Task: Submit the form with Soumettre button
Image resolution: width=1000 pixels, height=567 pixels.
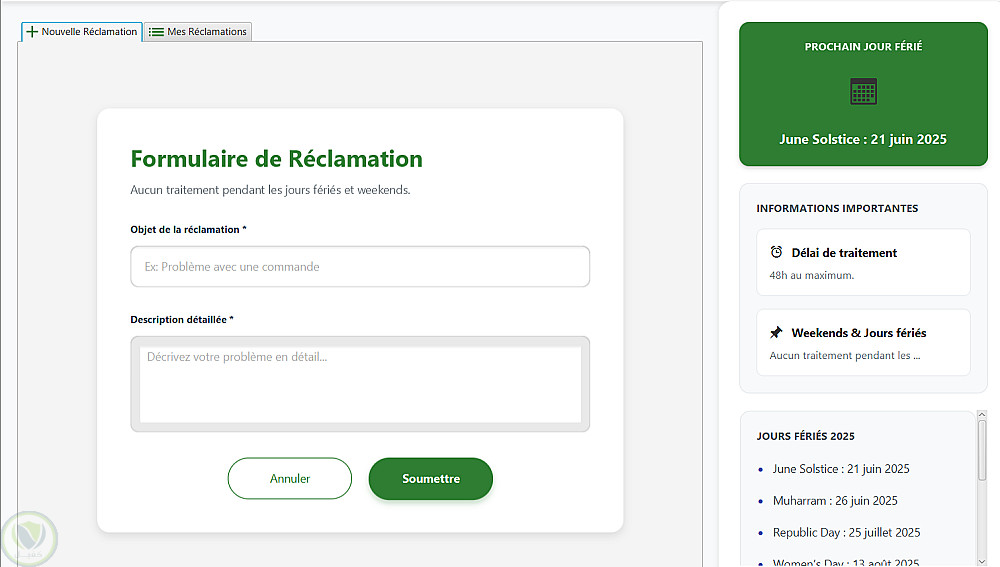Action: point(430,479)
